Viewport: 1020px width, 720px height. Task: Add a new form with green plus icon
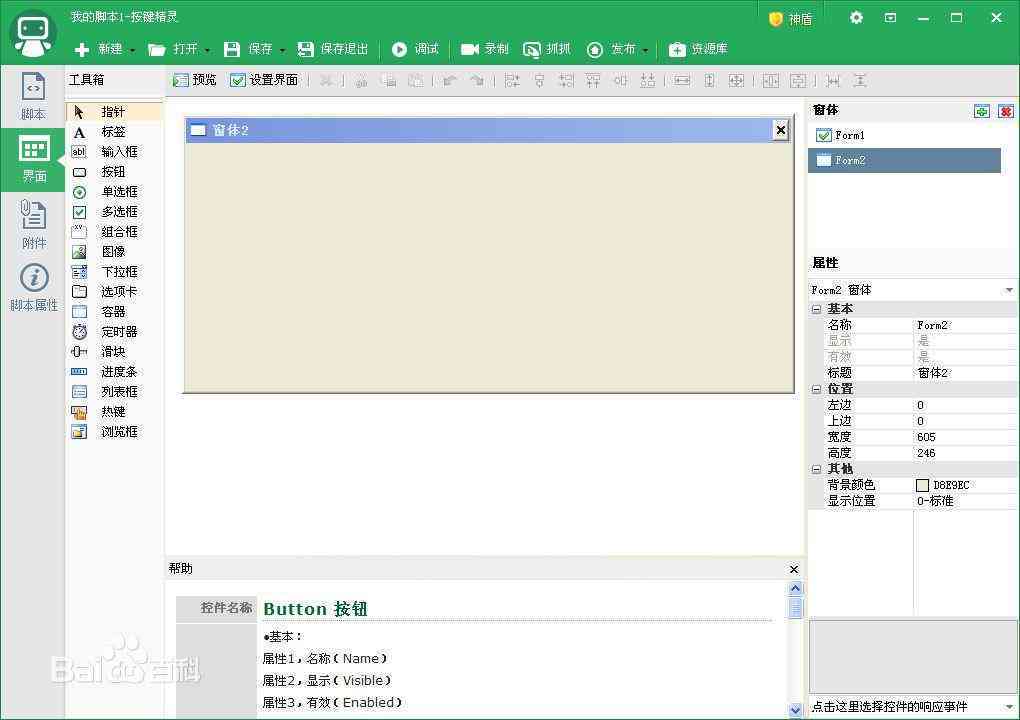pyautogui.click(x=982, y=111)
